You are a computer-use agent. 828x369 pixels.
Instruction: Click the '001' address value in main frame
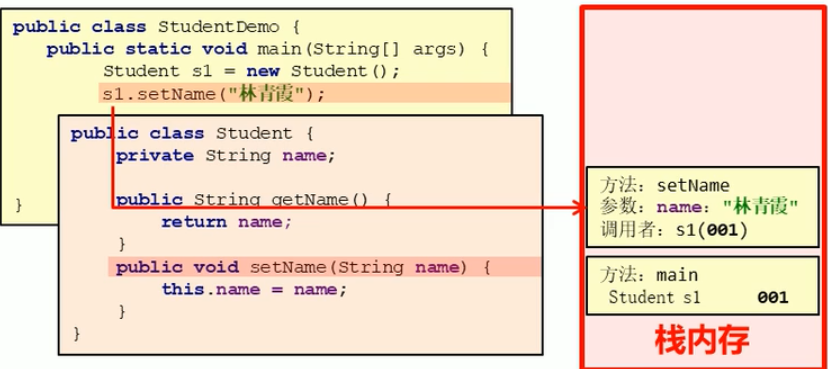773,297
